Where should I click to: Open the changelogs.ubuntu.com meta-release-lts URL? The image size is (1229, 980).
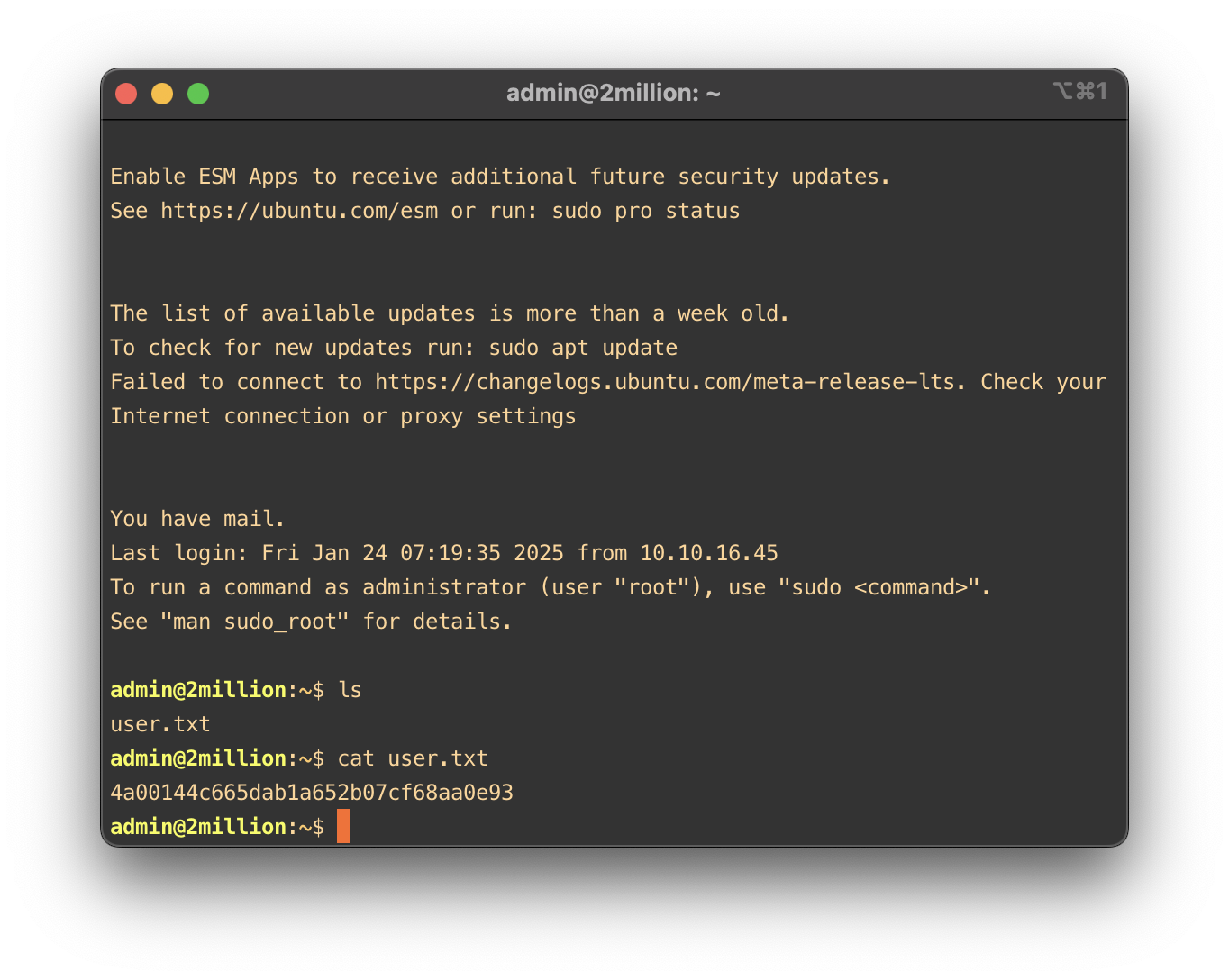pyautogui.click(x=665, y=382)
